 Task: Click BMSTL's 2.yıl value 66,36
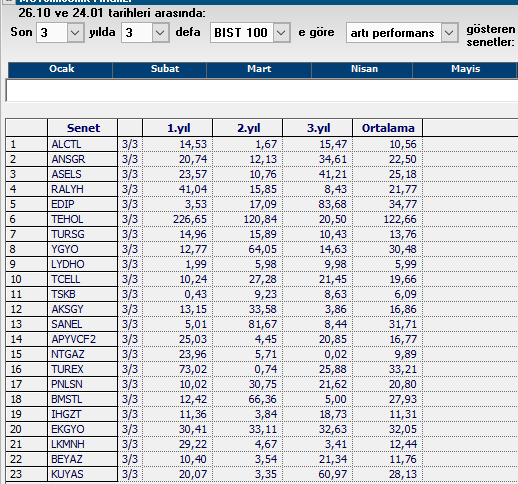tap(262, 399)
